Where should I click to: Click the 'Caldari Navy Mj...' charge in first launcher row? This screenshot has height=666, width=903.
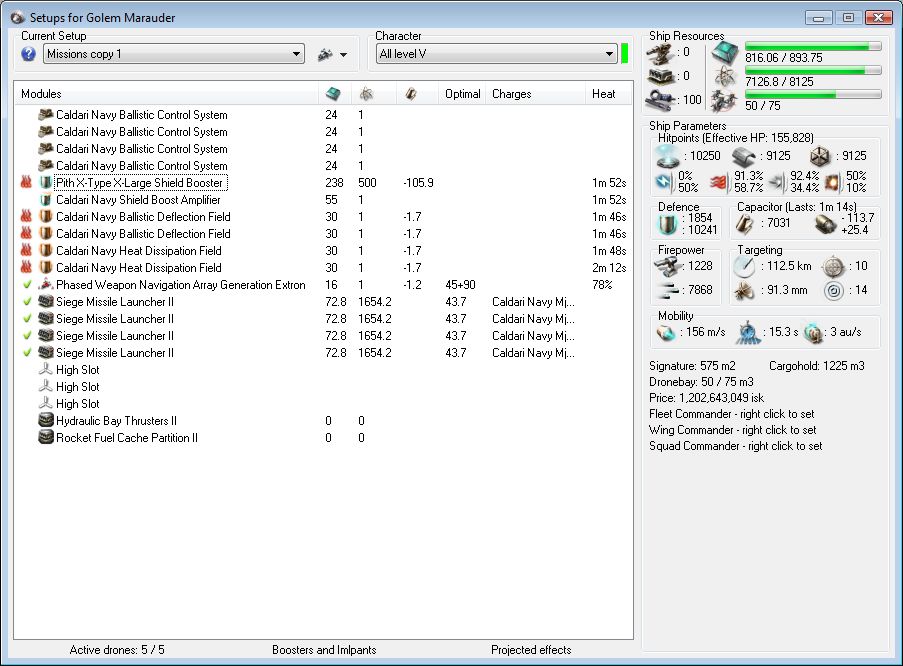(533, 302)
